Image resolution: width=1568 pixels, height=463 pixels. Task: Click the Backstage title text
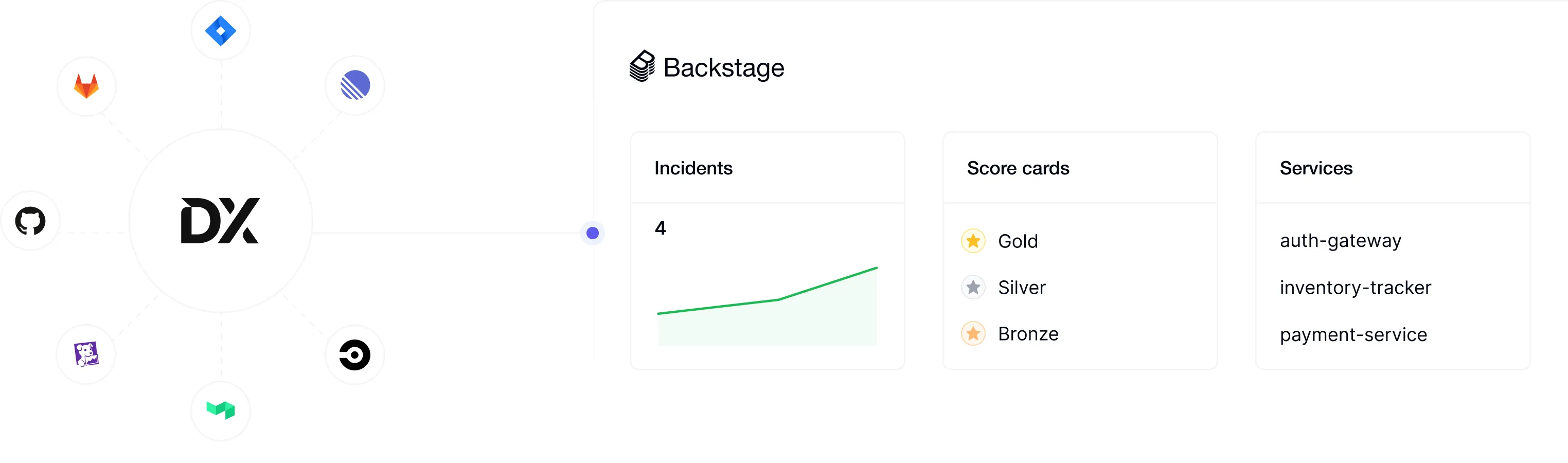click(724, 67)
